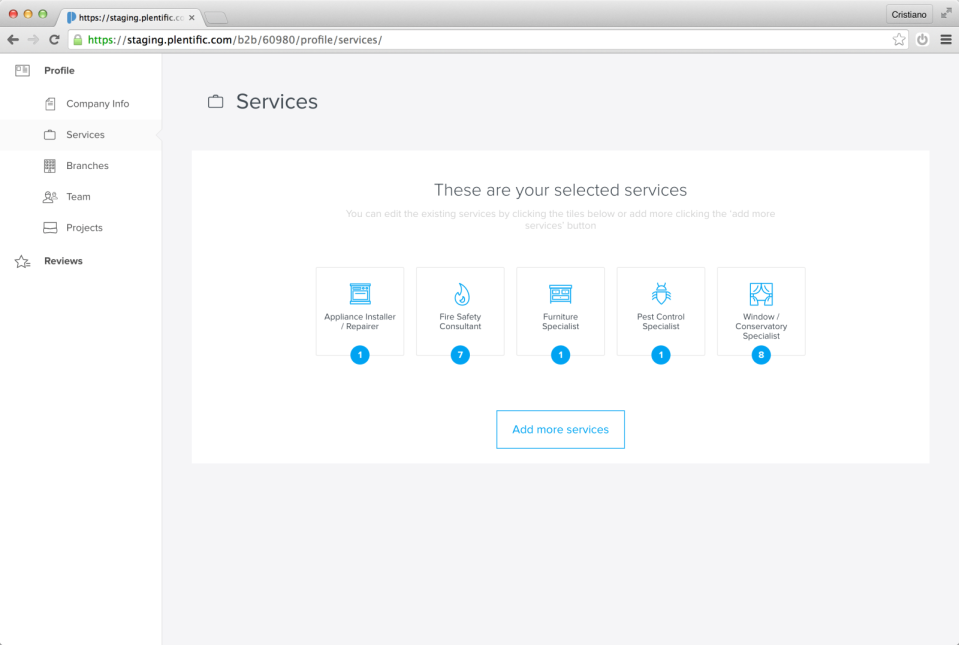Screen dimensions: 959x645
Task: Click the green padlock security icon
Action: tap(78, 40)
